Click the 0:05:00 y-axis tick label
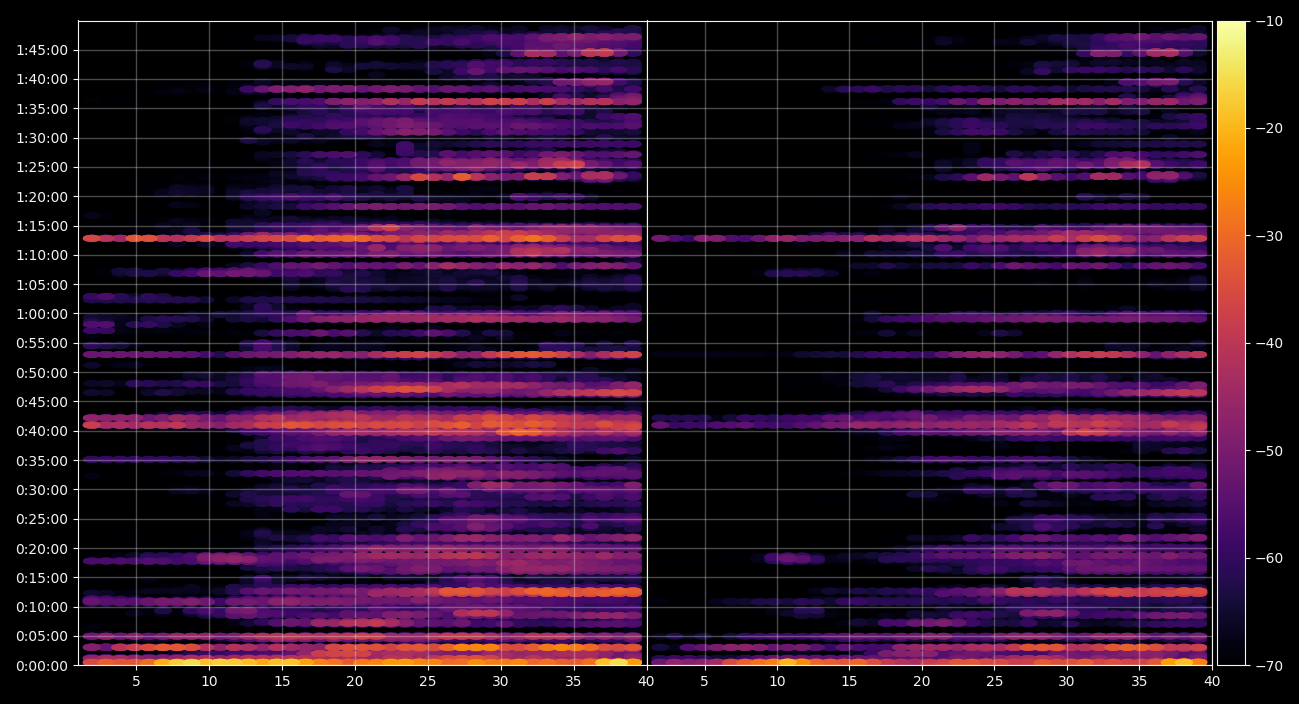This screenshot has width=1299, height=704. (42, 636)
